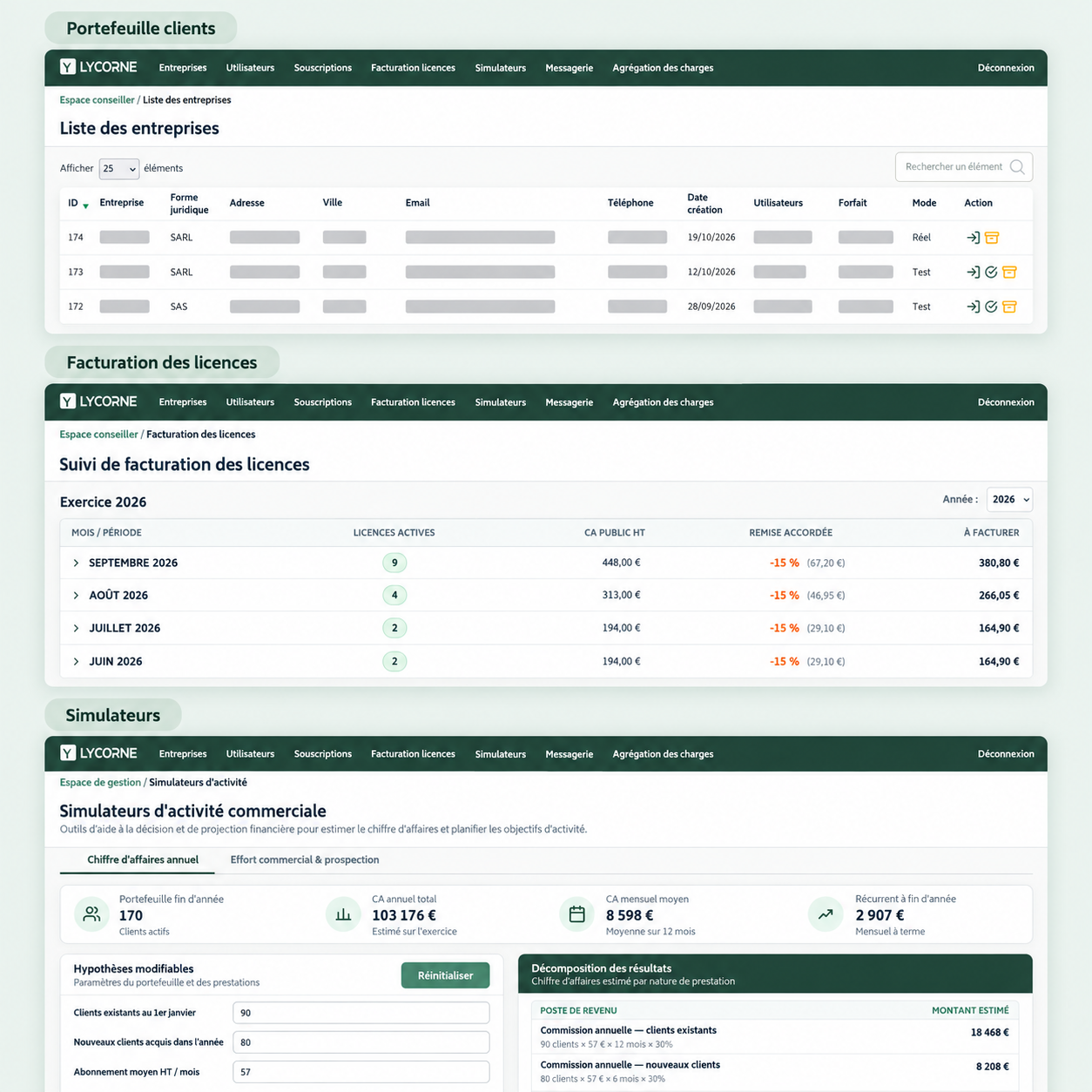Image resolution: width=1092 pixels, height=1092 pixels.
Task: Click the login icon for company 174
Action: click(974, 238)
